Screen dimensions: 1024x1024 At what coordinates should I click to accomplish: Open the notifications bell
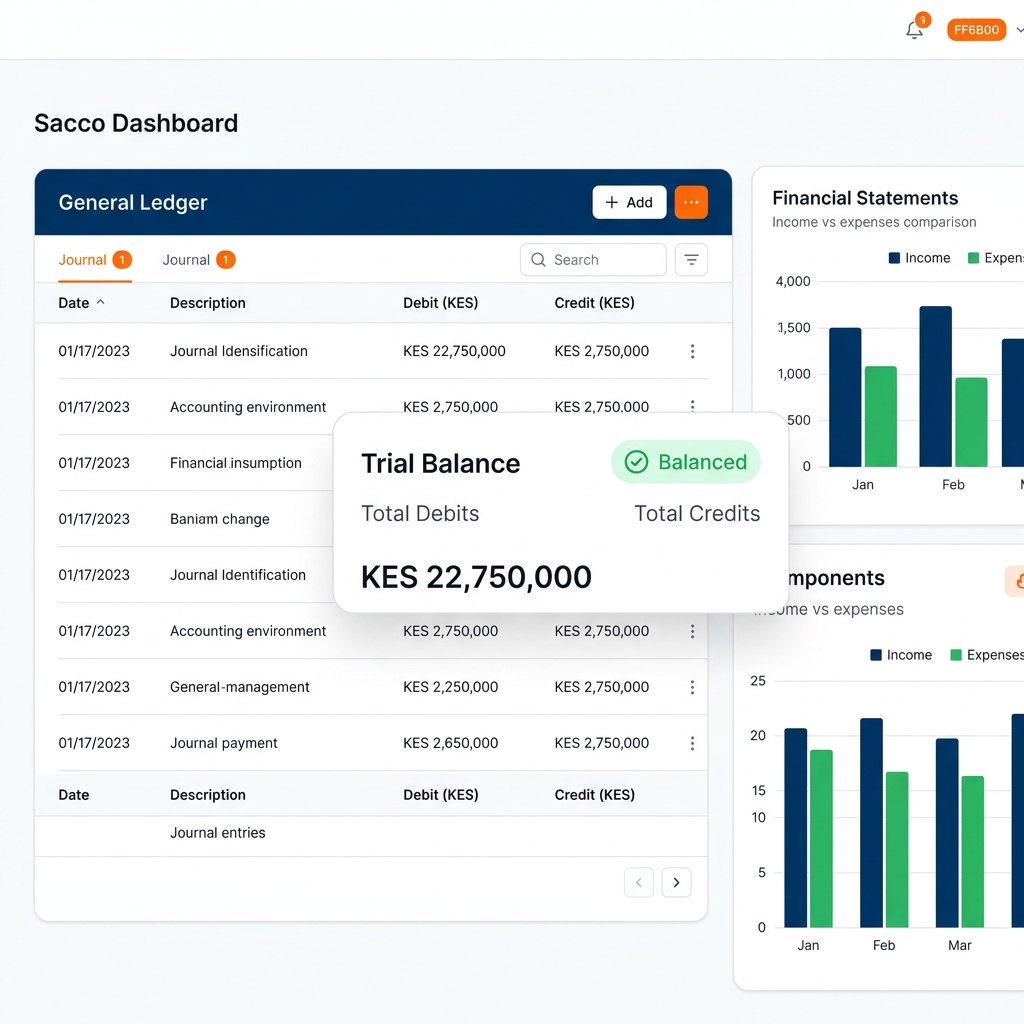[x=914, y=30]
